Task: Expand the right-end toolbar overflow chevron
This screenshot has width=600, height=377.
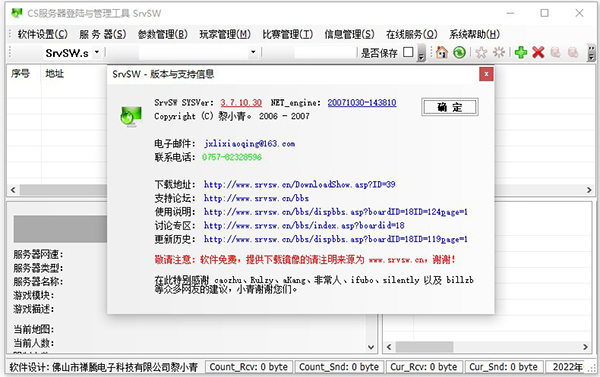Action: click(592, 53)
